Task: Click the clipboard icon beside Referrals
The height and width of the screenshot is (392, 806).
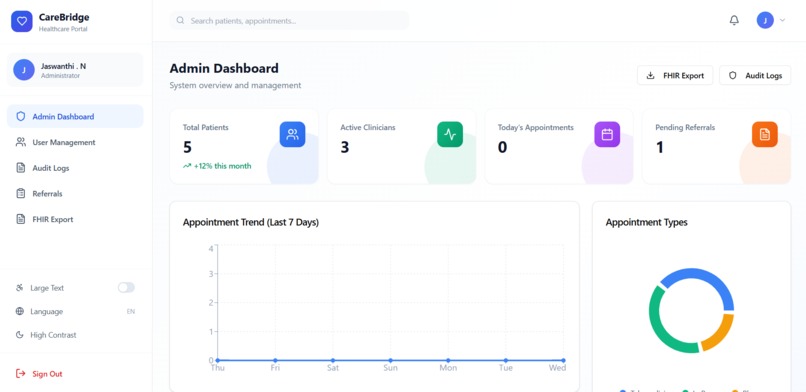Action: [21, 194]
